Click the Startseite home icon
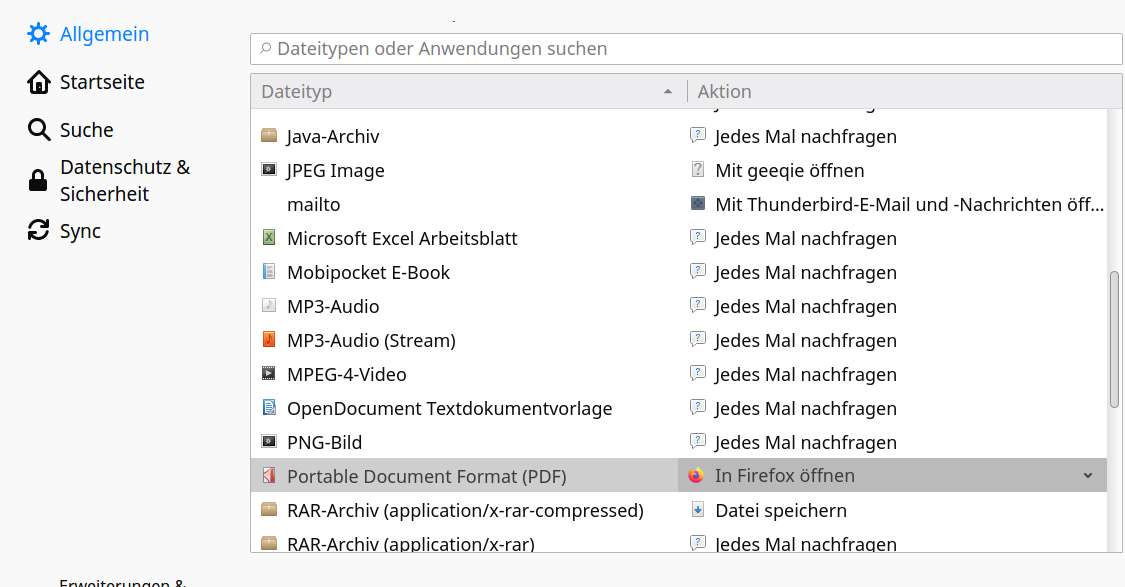The image size is (1125, 587). [x=38, y=82]
